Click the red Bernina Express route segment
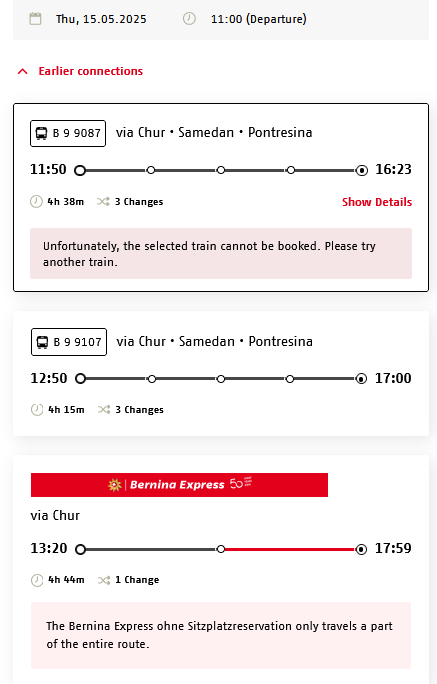 290,549
